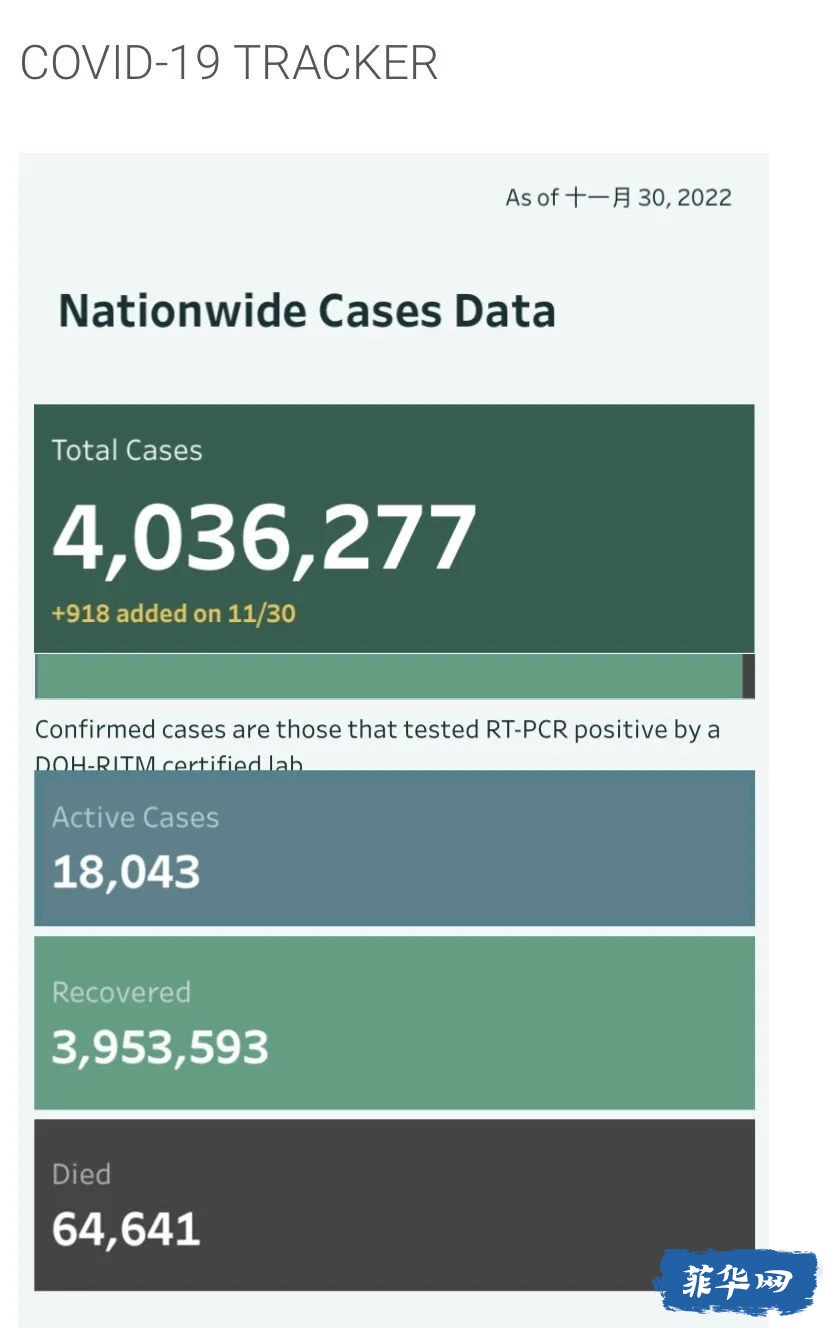Open the Total Cases tile label

pos(127,450)
